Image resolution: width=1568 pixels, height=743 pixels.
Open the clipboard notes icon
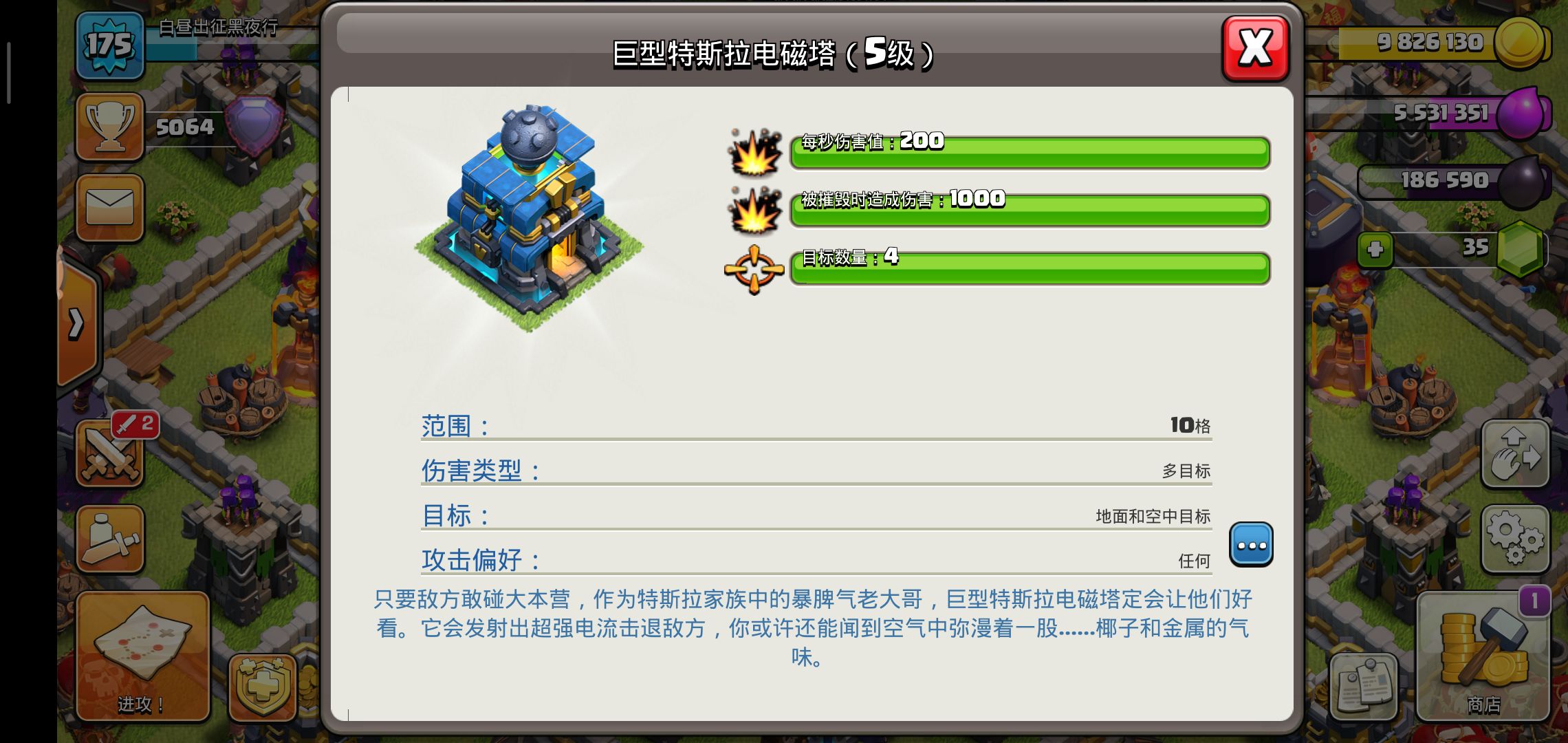point(1364,687)
